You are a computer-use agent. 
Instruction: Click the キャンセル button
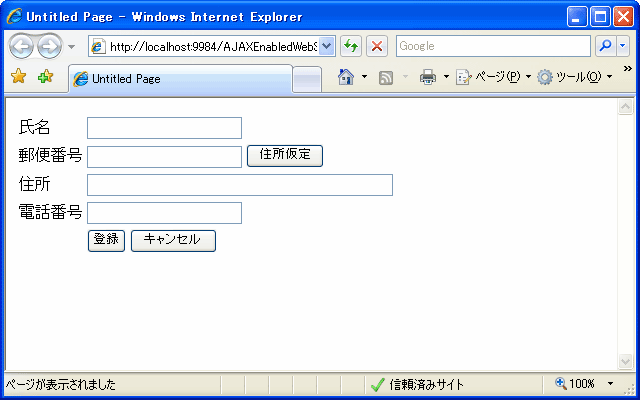click(x=173, y=241)
